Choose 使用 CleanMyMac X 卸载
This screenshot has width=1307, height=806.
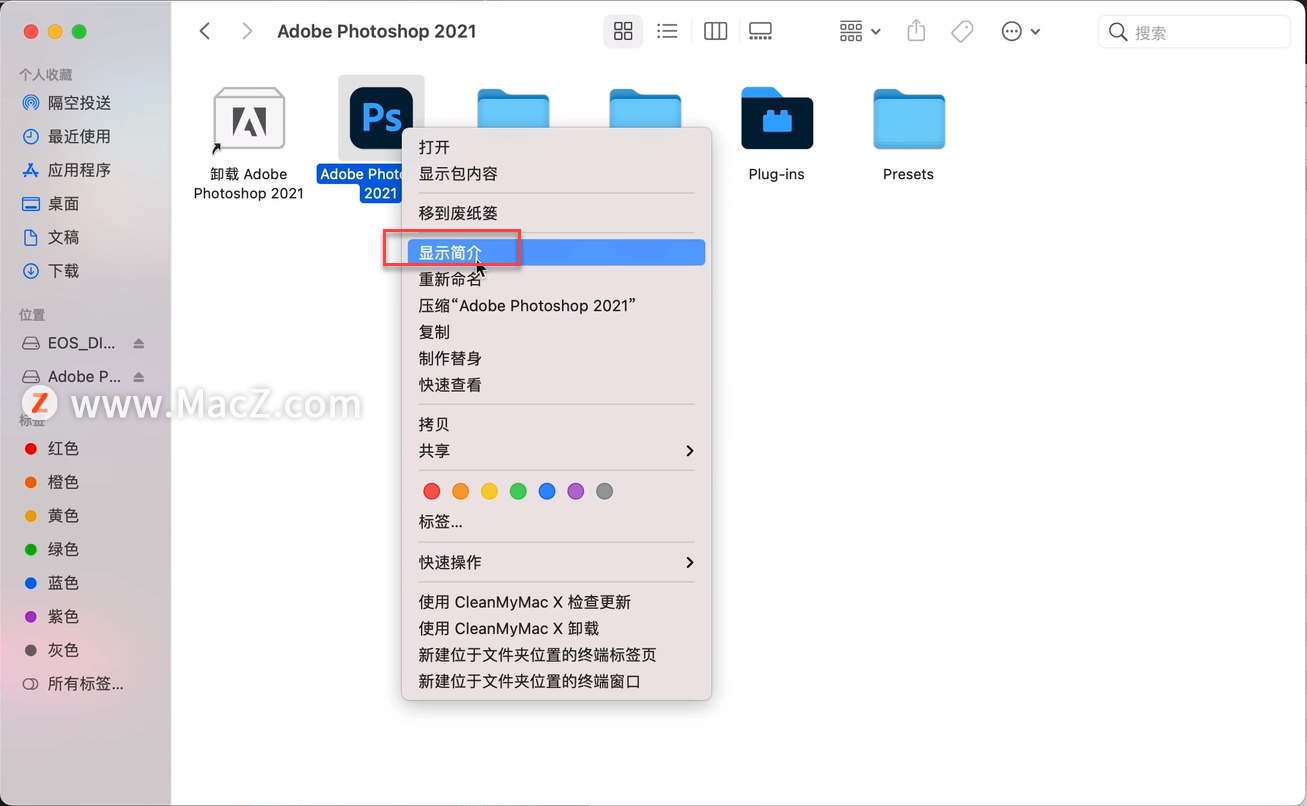[x=556, y=628]
